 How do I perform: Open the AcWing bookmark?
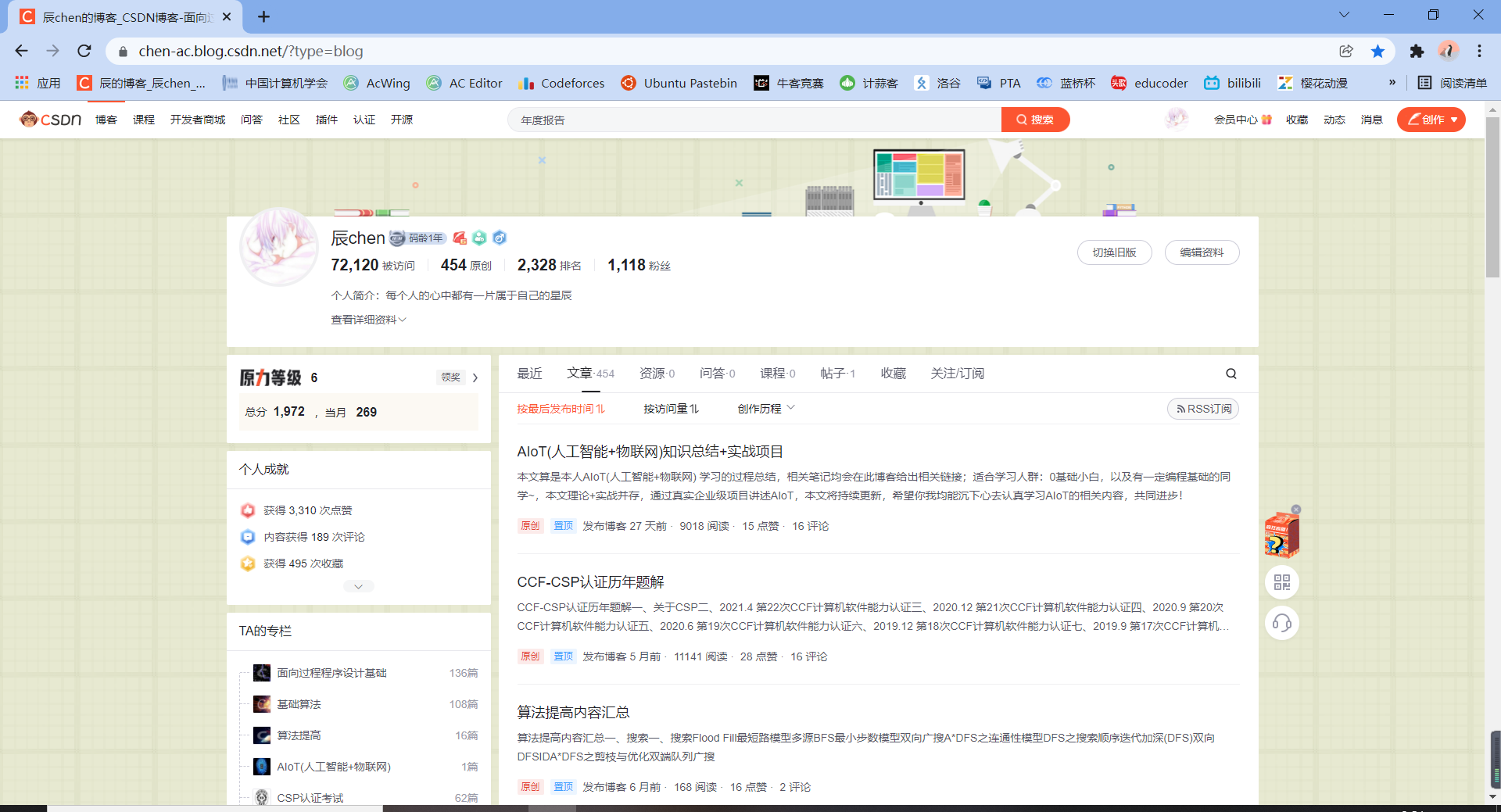[377, 83]
